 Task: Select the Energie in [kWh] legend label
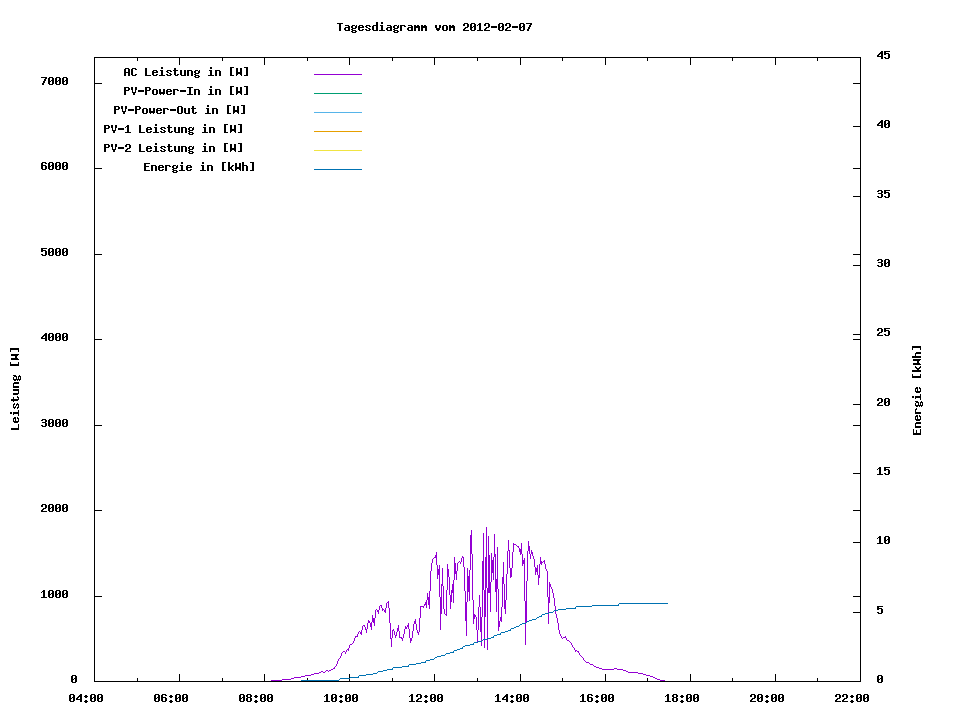pos(199,167)
